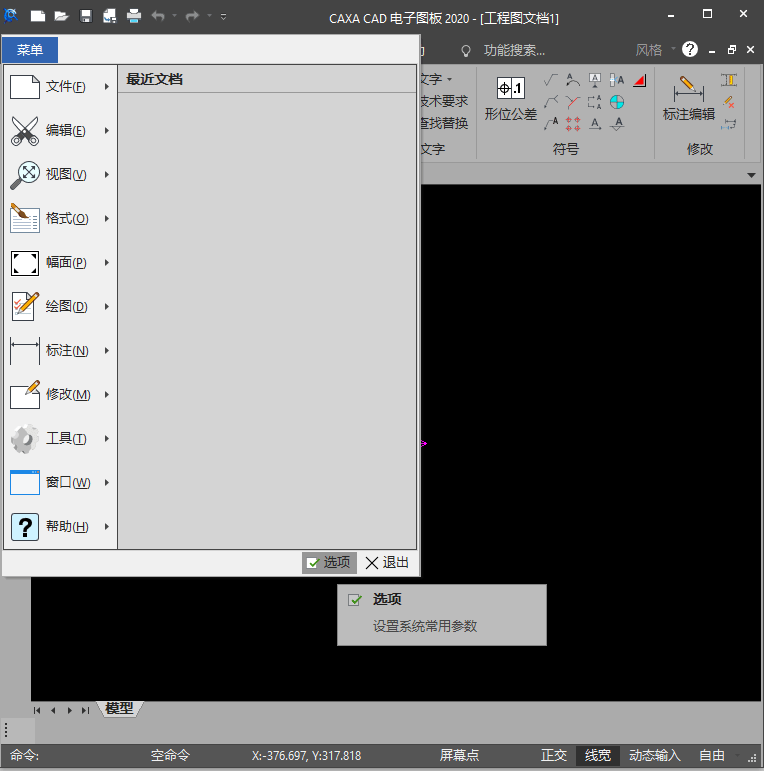Click the 技术要求 technical requirements button
Image resolution: width=764 pixels, height=771 pixels.
444,101
